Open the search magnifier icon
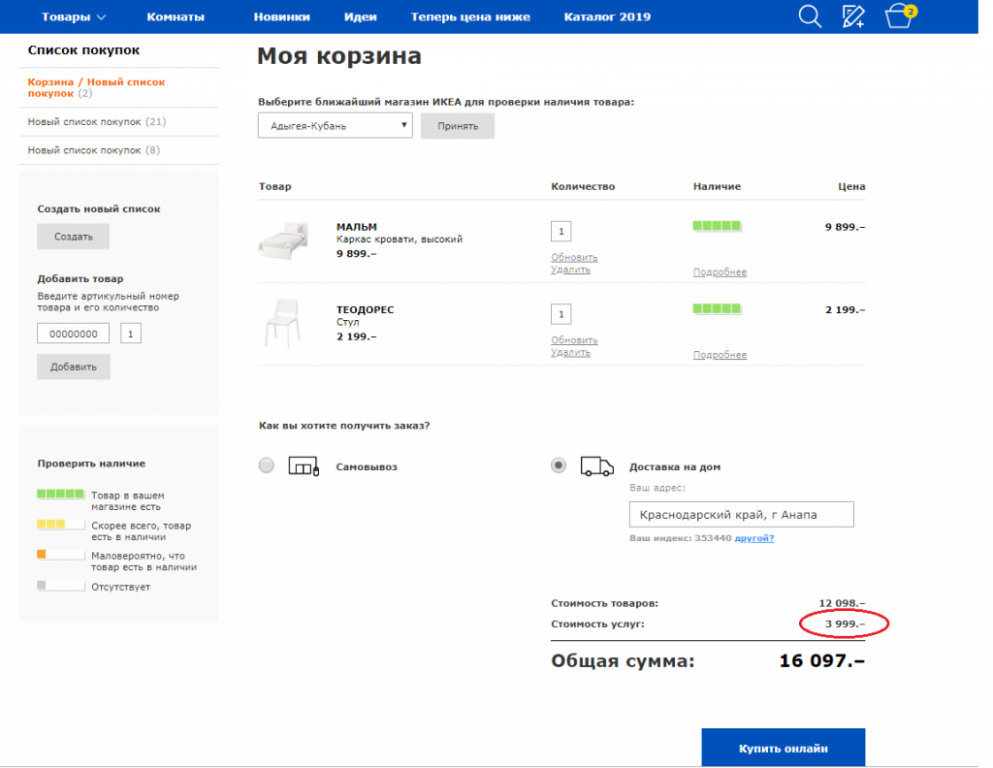 click(809, 16)
